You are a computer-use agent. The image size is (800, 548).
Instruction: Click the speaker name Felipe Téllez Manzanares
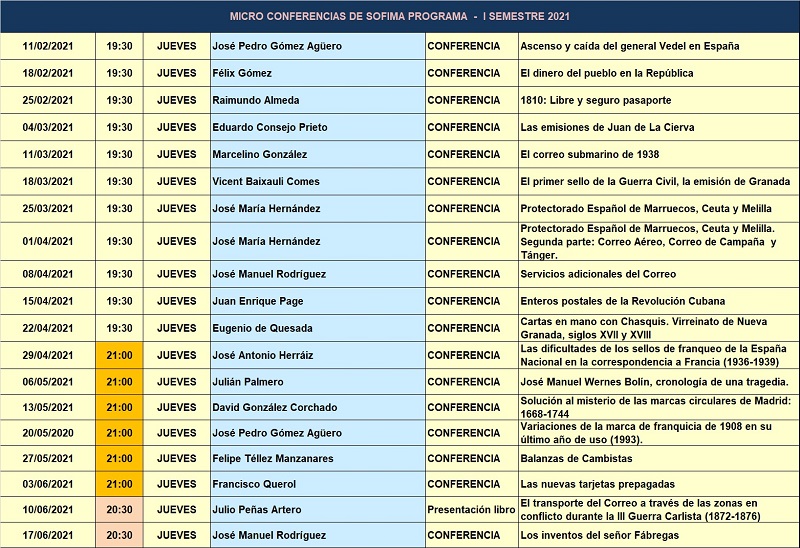pyautogui.click(x=273, y=458)
